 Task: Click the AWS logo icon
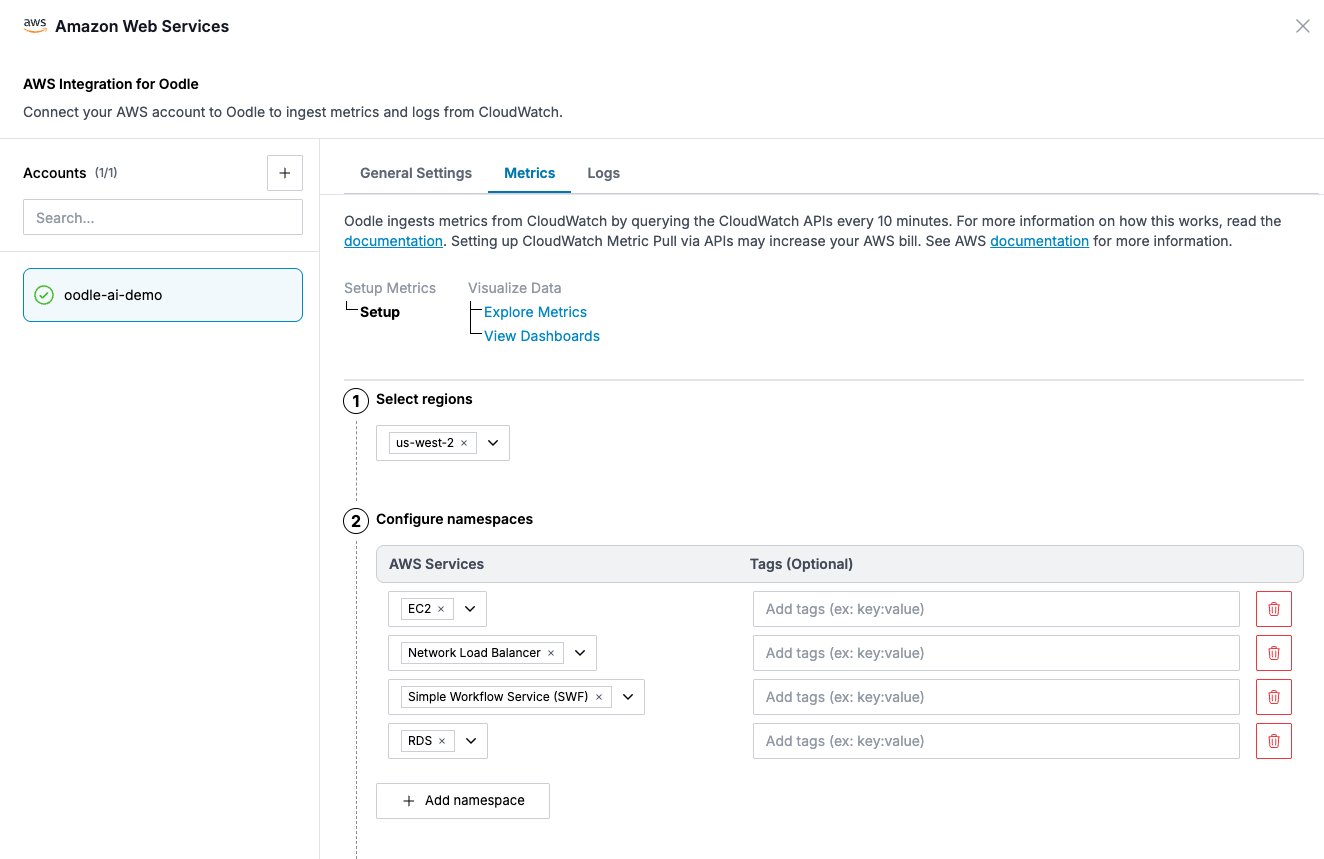click(34, 24)
